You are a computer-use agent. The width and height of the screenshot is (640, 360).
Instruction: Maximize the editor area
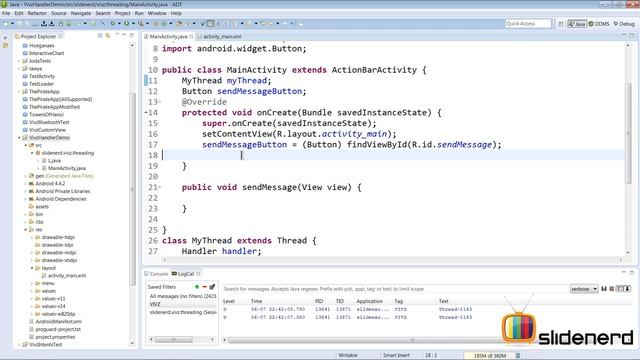[x=632, y=36]
